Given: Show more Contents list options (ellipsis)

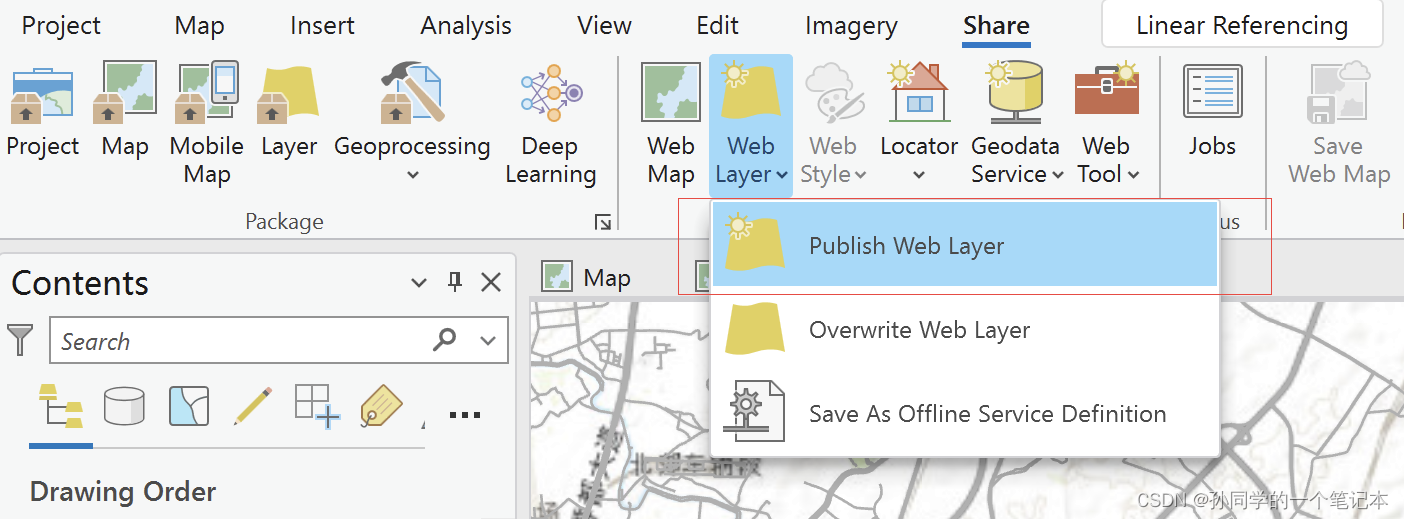Looking at the screenshot, I should [x=465, y=415].
